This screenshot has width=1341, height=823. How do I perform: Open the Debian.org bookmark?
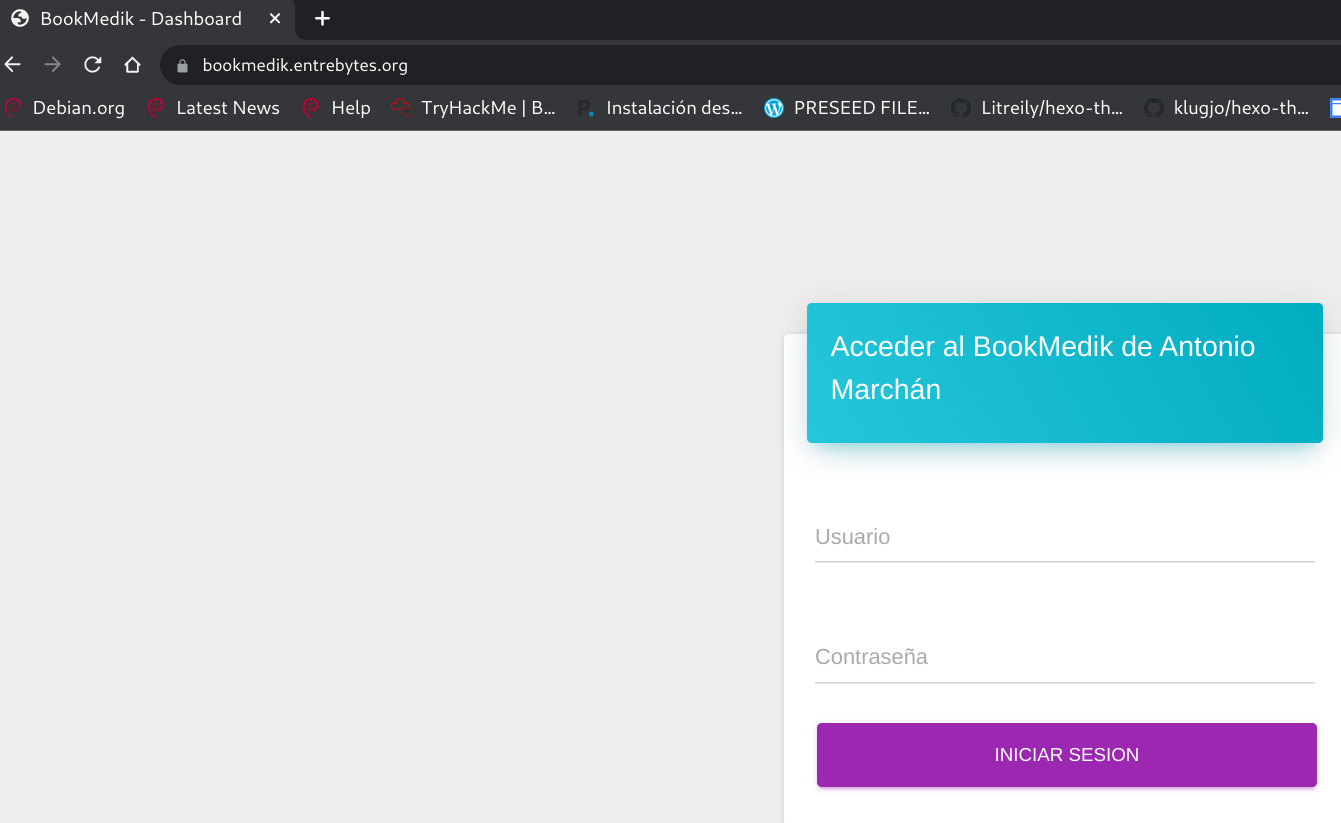[x=66, y=108]
